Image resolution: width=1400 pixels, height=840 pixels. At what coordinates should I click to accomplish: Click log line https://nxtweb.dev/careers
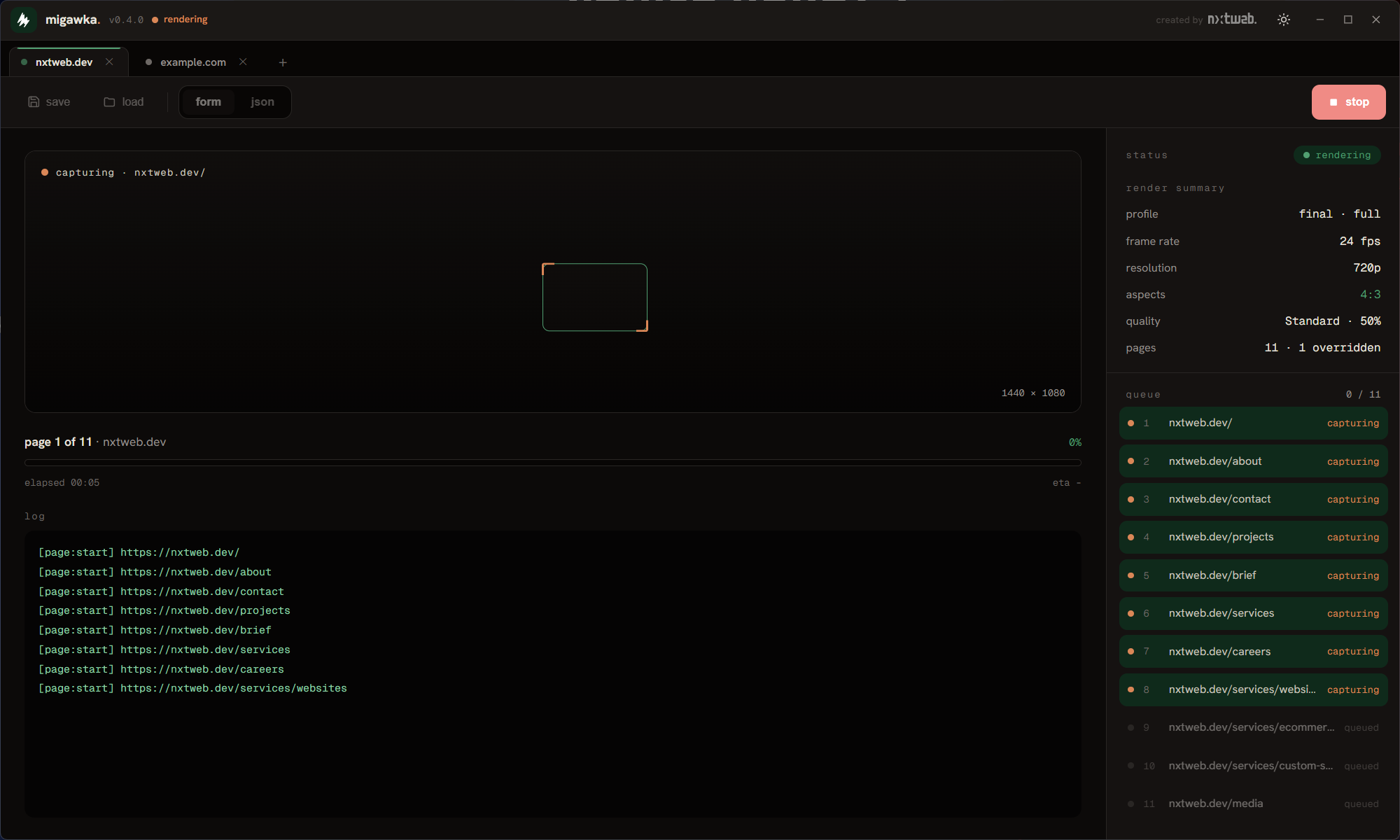click(x=161, y=669)
